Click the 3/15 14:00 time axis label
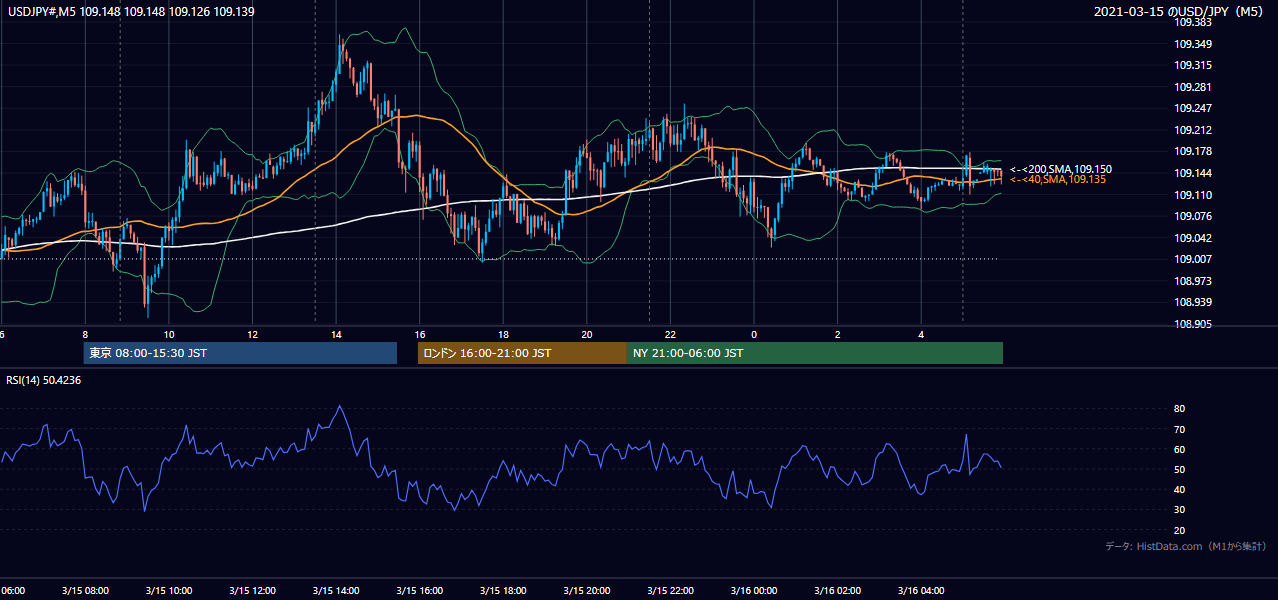Viewport: 1278px width, 600px height. click(x=336, y=590)
